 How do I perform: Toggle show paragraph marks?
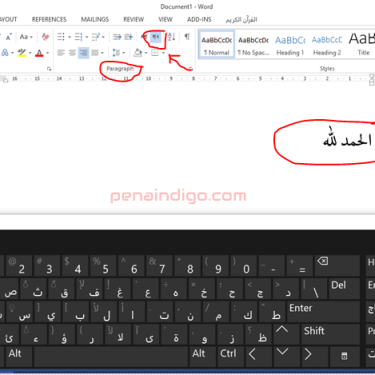(187, 36)
